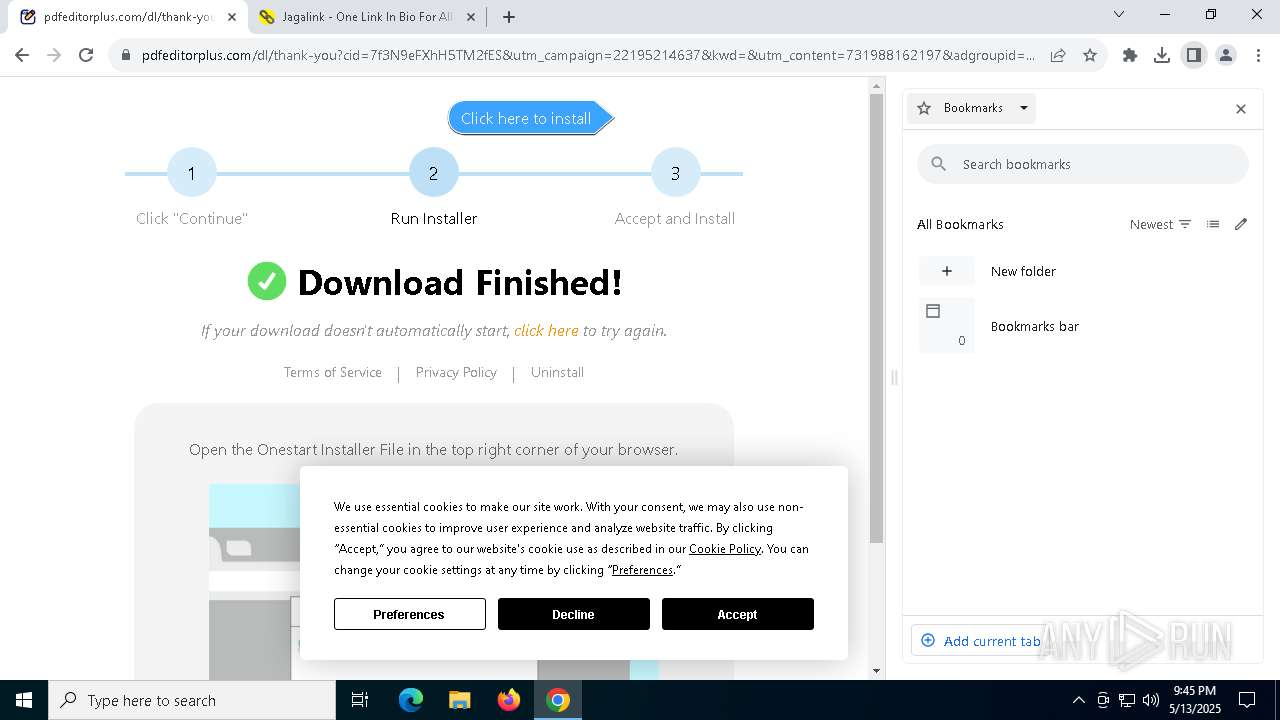Show hidden system tray icons
1280x720 pixels.
pos(1078,700)
